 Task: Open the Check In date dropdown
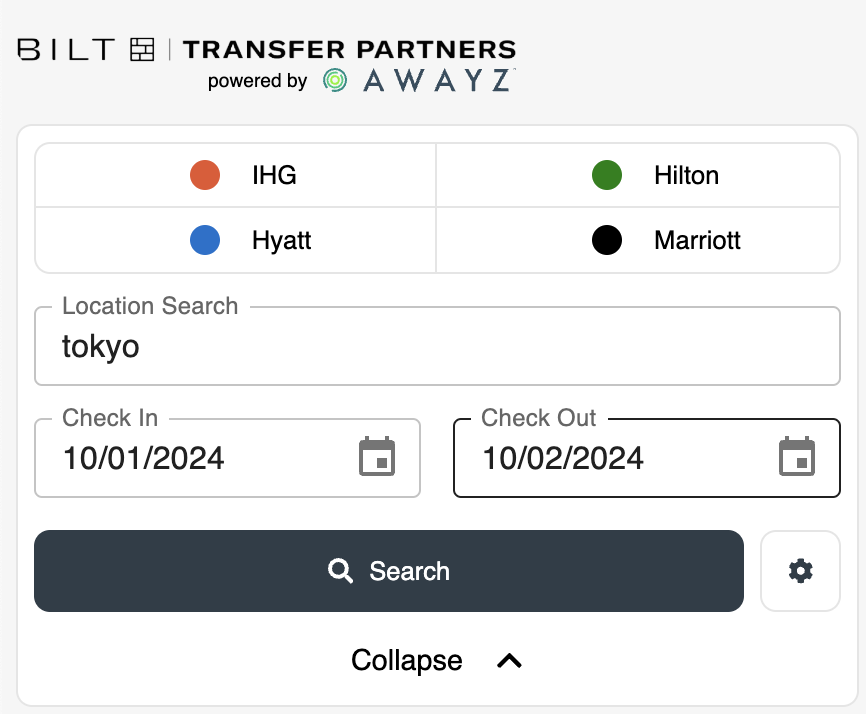coord(227,458)
